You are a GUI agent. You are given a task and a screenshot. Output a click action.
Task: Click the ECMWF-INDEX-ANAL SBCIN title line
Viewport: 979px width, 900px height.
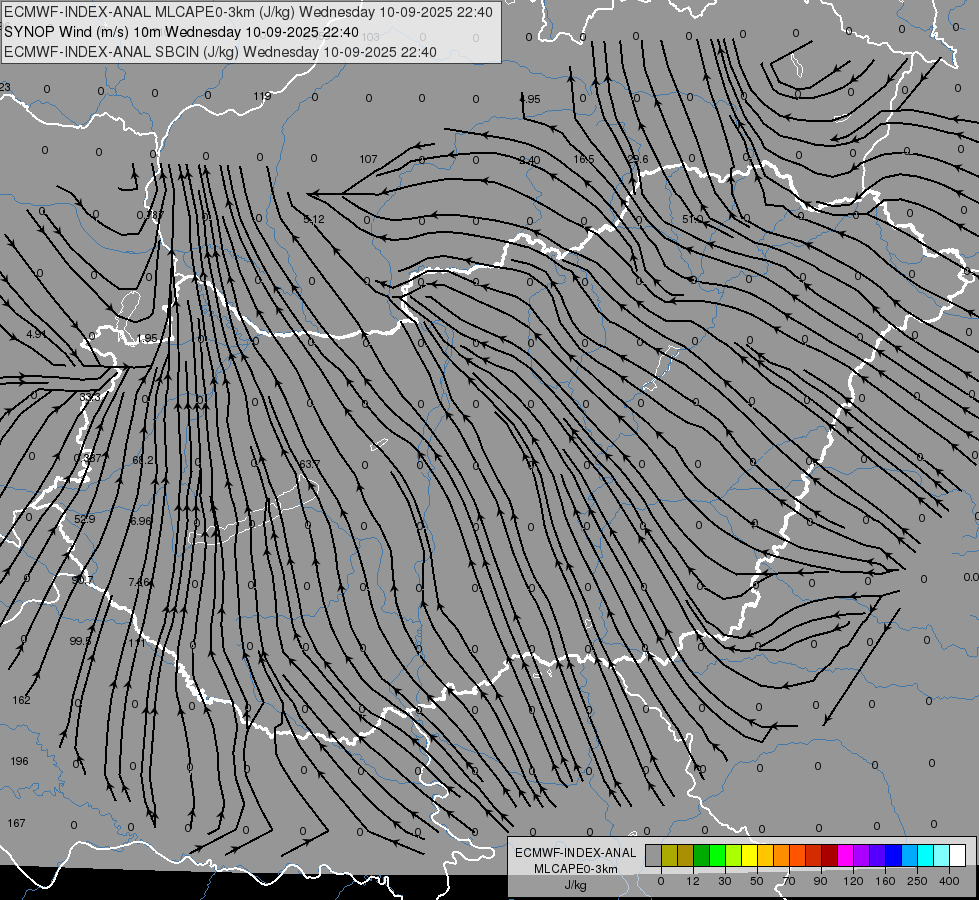tap(220, 52)
